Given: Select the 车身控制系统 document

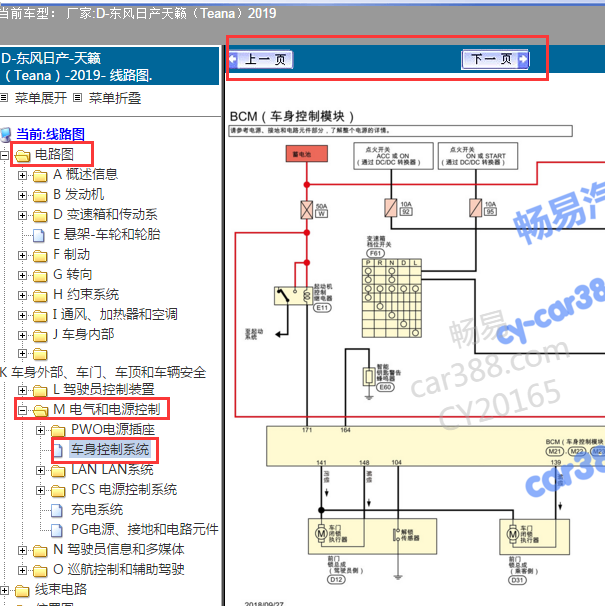Looking at the screenshot, I should [x=110, y=449].
